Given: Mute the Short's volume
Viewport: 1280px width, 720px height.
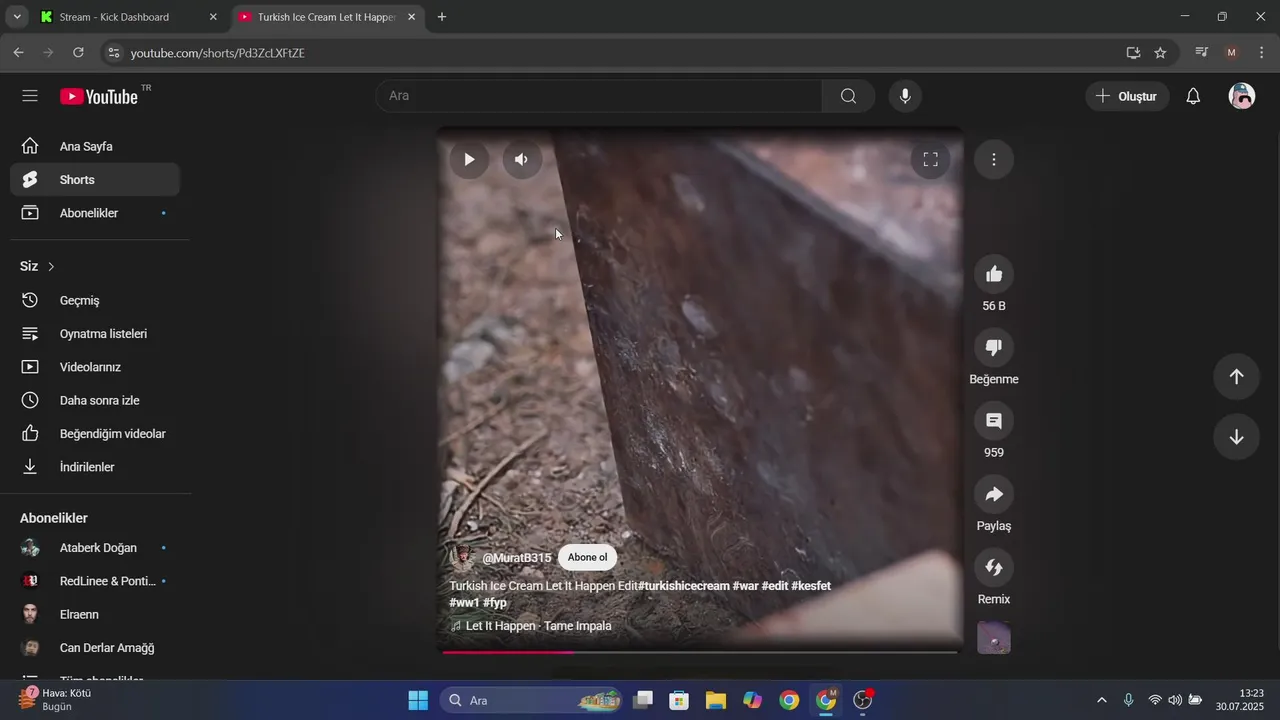Looking at the screenshot, I should pyautogui.click(x=521, y=159).
